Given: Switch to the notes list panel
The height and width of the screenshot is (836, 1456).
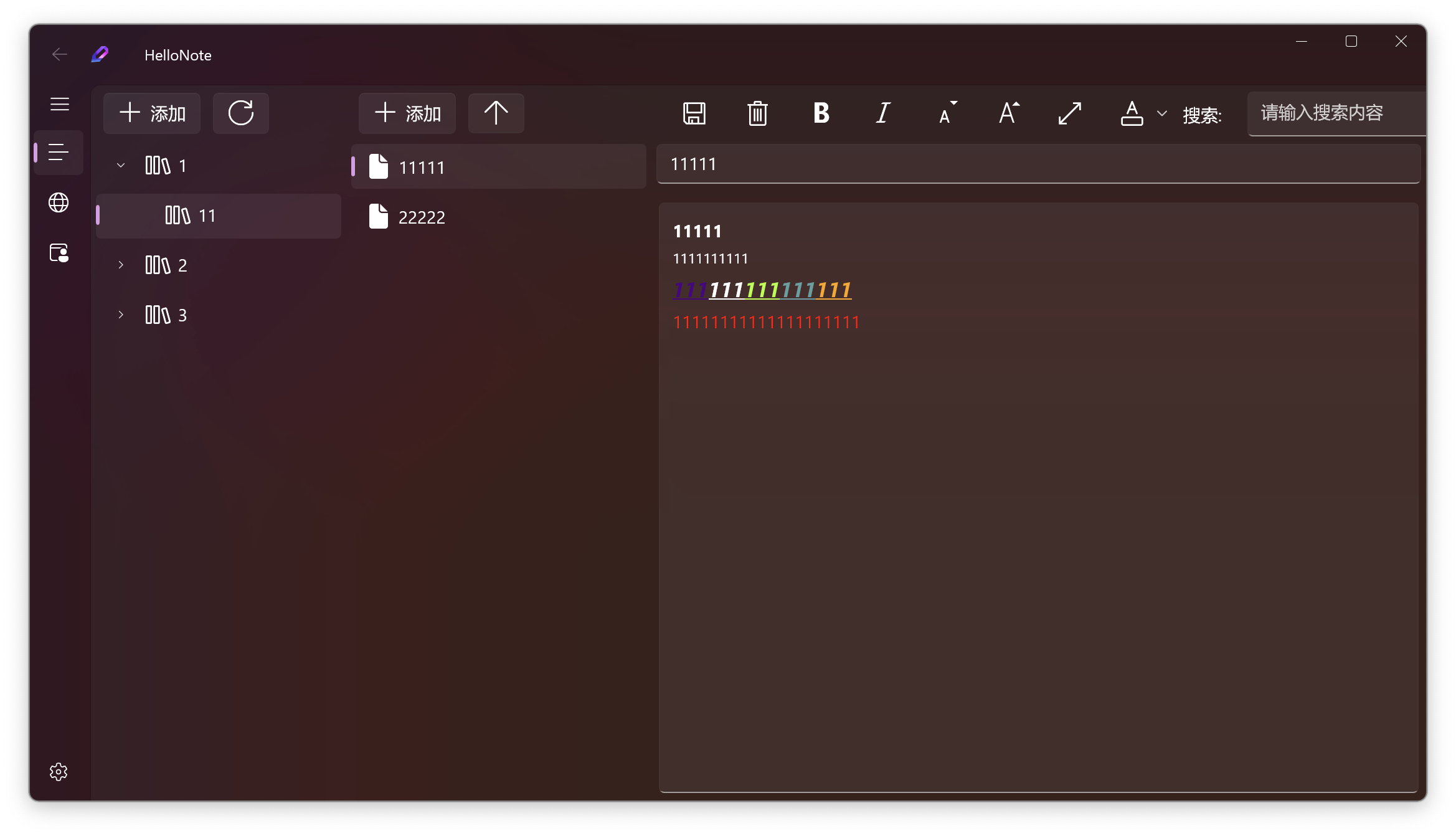Looking at the screenshot, I should pos(58,151).
